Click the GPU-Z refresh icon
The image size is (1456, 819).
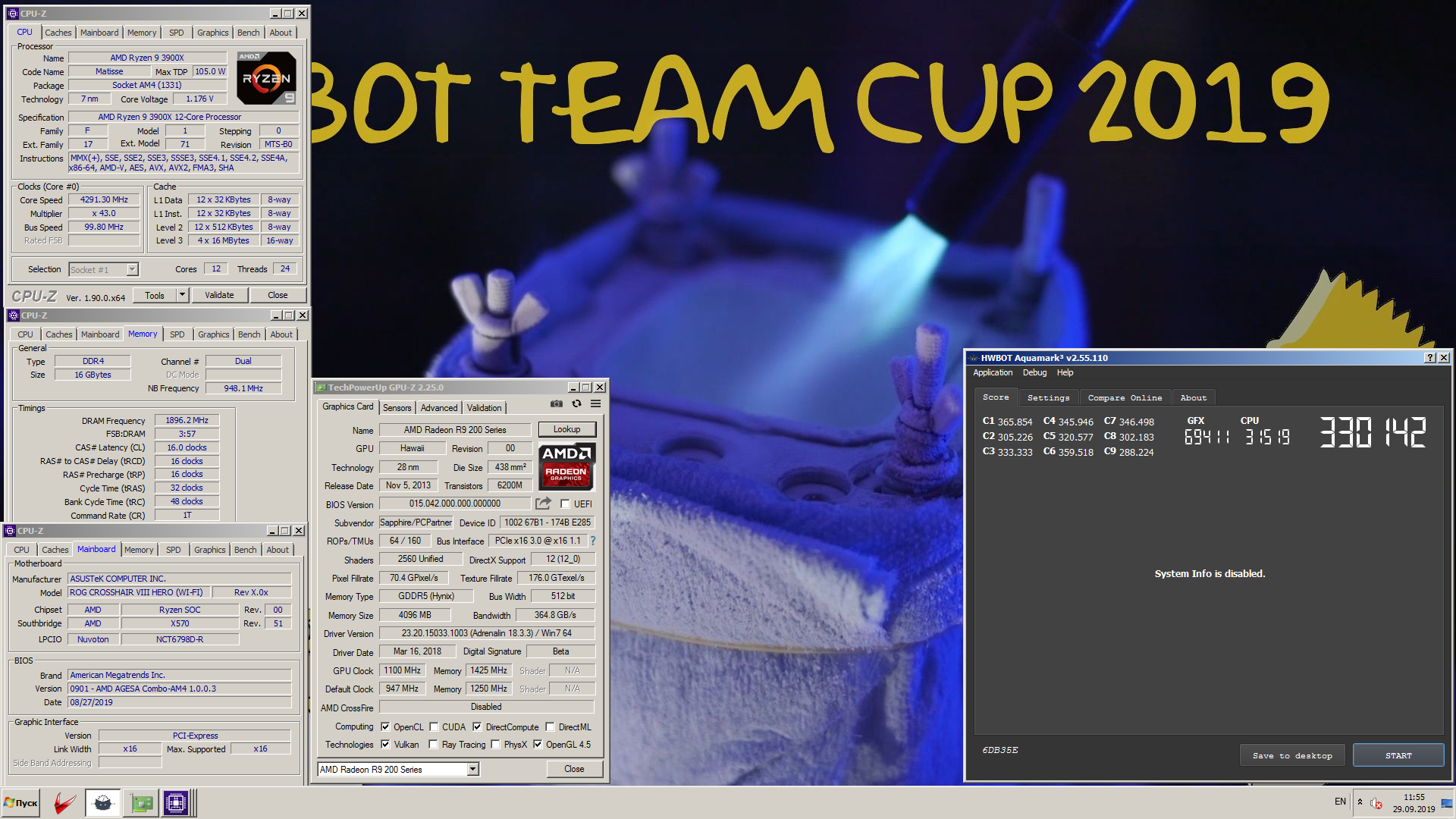[x=576, y=403]
